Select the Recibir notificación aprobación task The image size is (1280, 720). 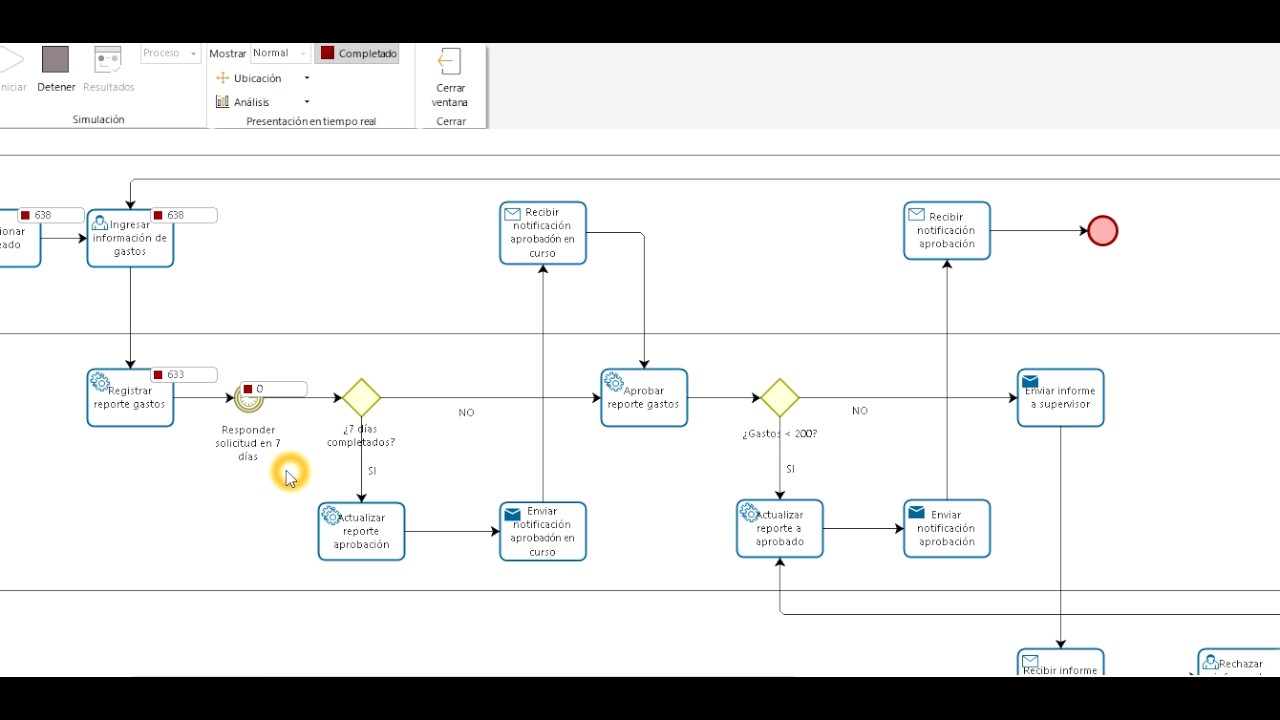pyautogui.click(x=947, y=231)
